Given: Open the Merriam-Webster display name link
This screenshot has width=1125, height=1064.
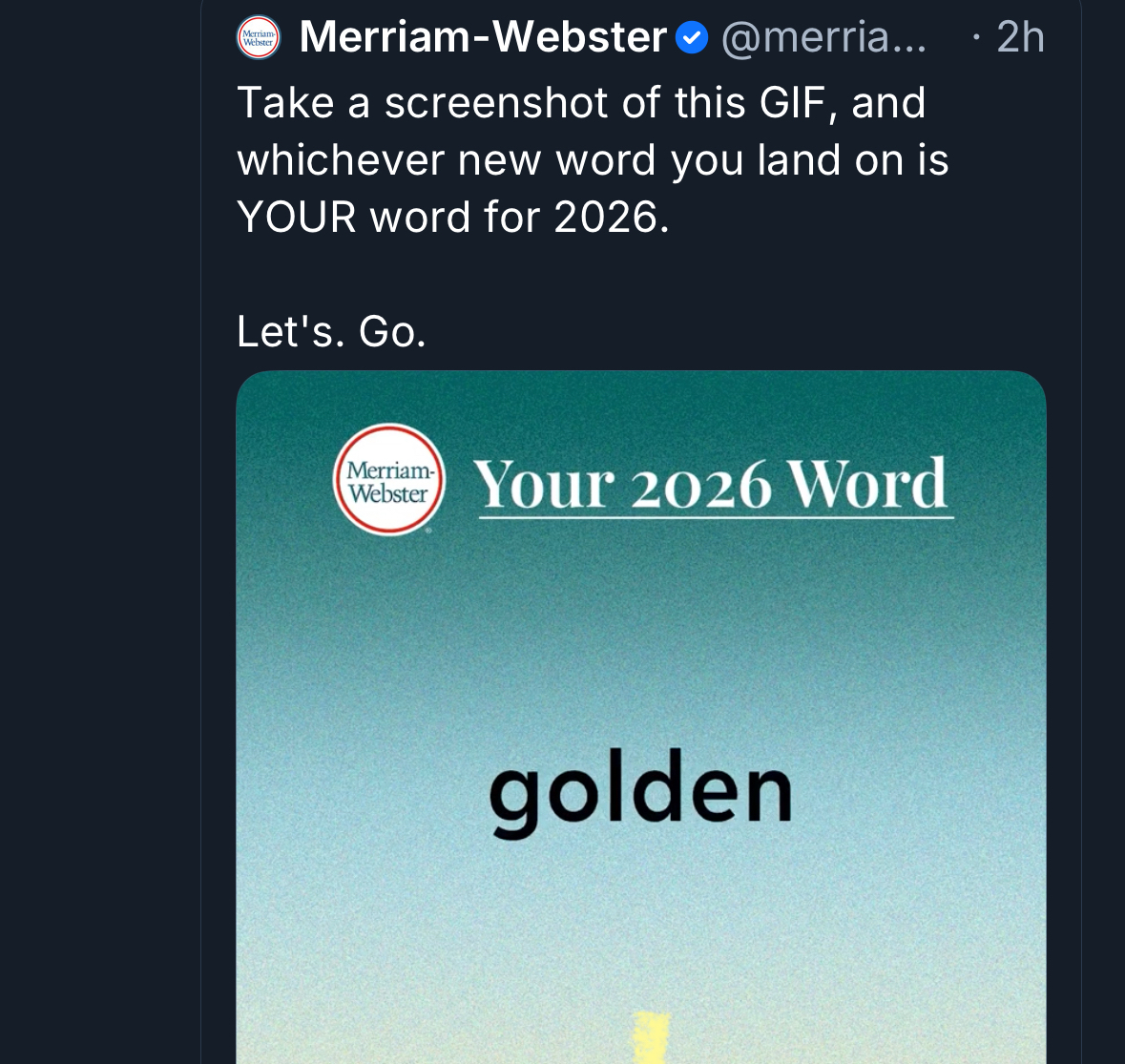Looking at the screenshot, I should [x=483, y=38].
